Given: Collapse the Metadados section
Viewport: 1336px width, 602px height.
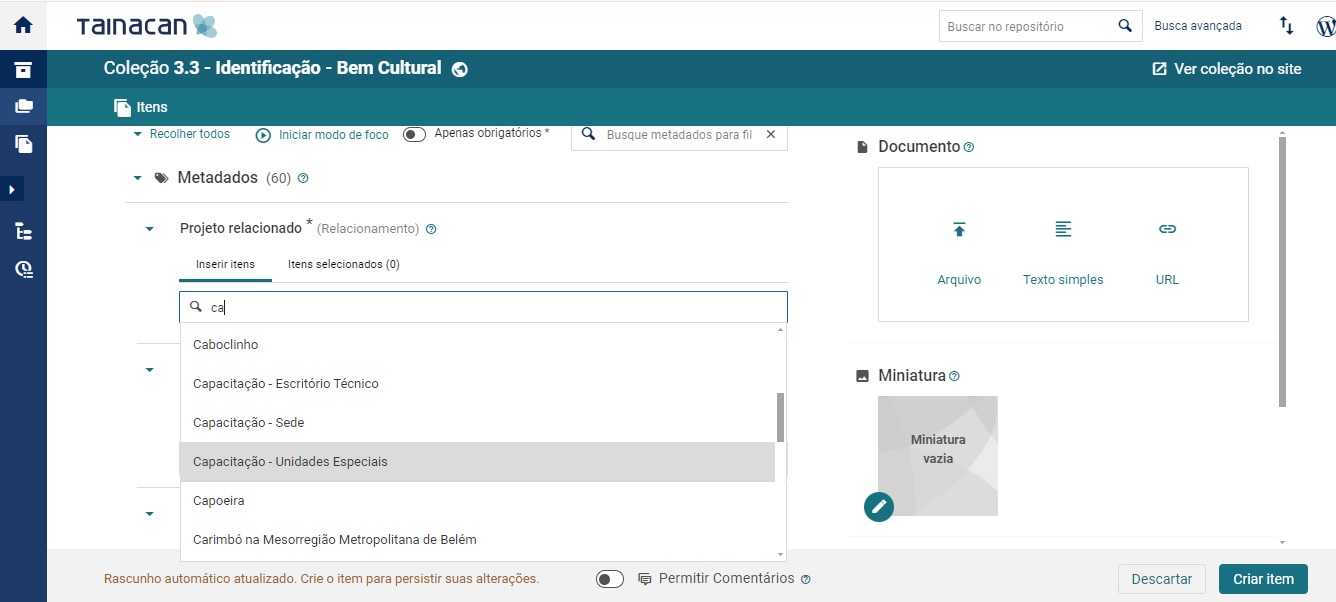Looking at the screenshot, I should pyautogui.click(x=138, y=178).
